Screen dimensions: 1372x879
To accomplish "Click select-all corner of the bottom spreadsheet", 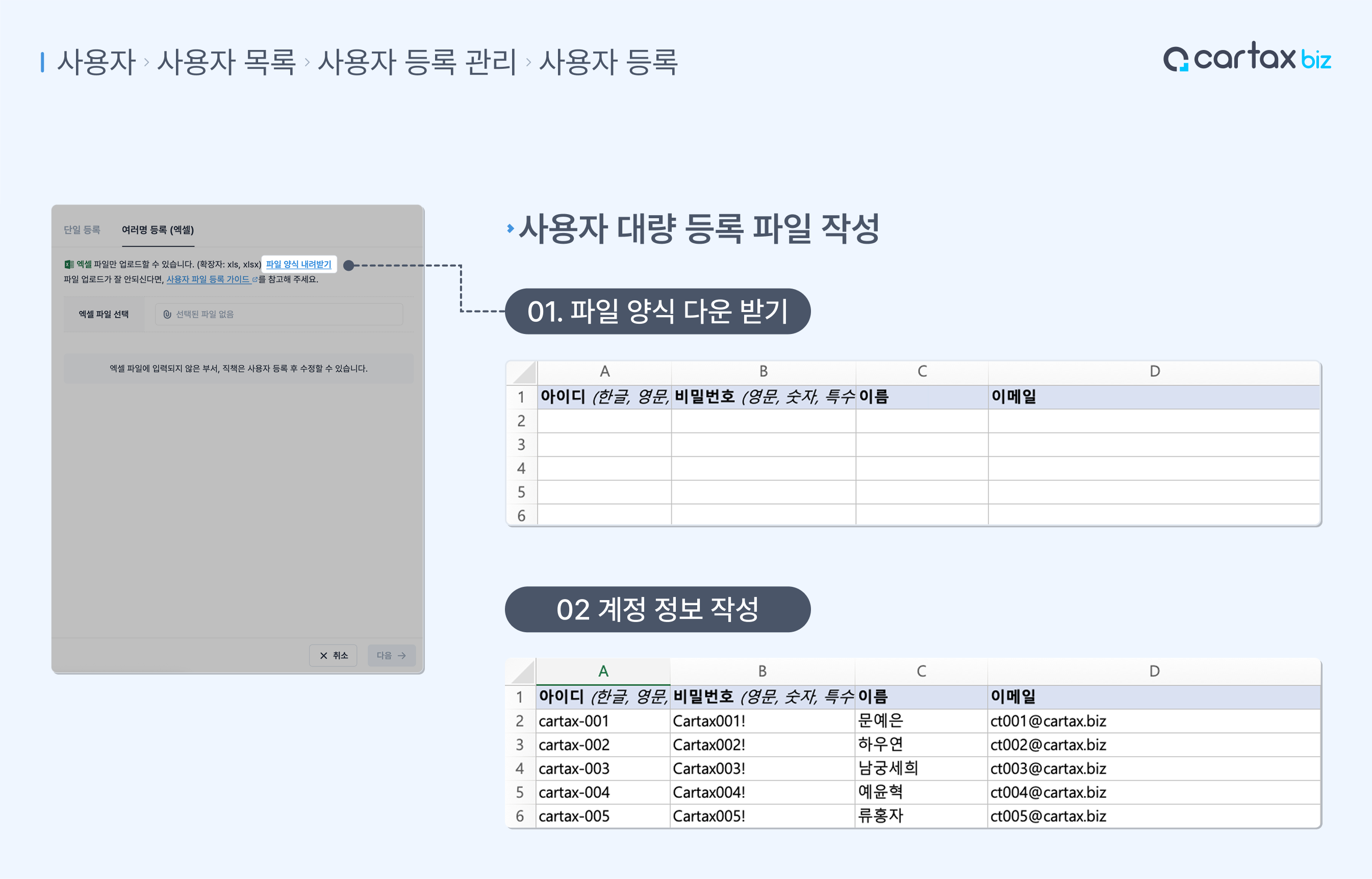I will coord(522,672).
